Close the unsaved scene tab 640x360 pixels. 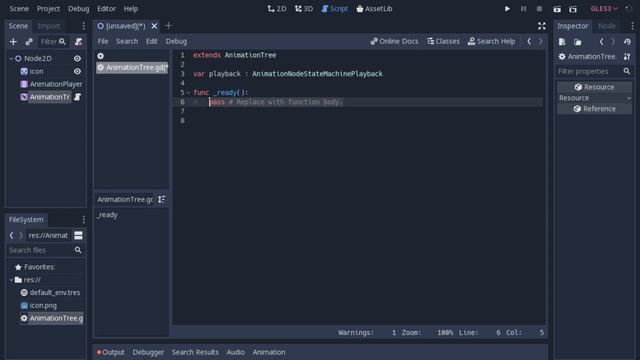154,26
